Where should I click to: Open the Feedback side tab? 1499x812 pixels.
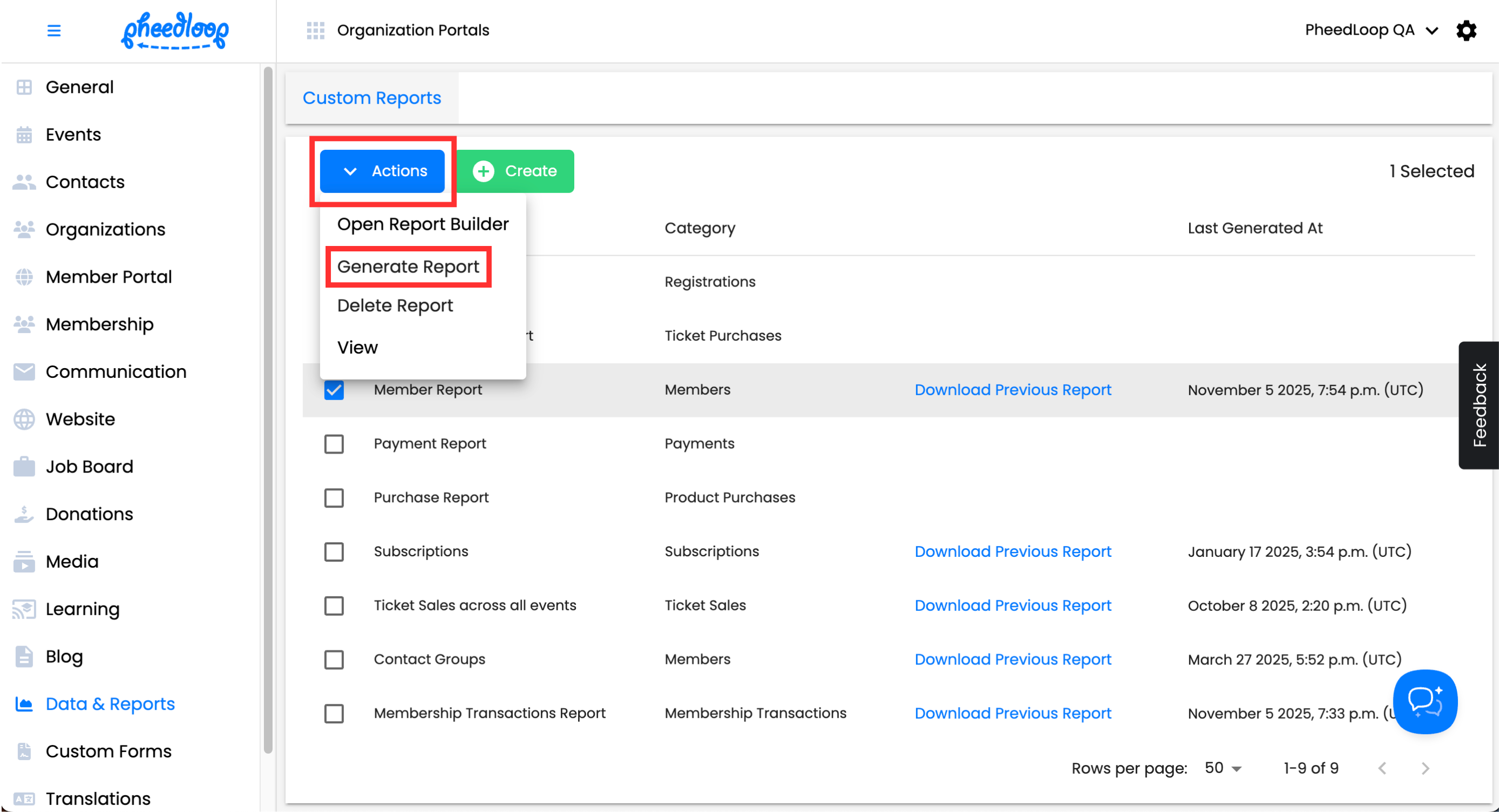point(1478,405)
